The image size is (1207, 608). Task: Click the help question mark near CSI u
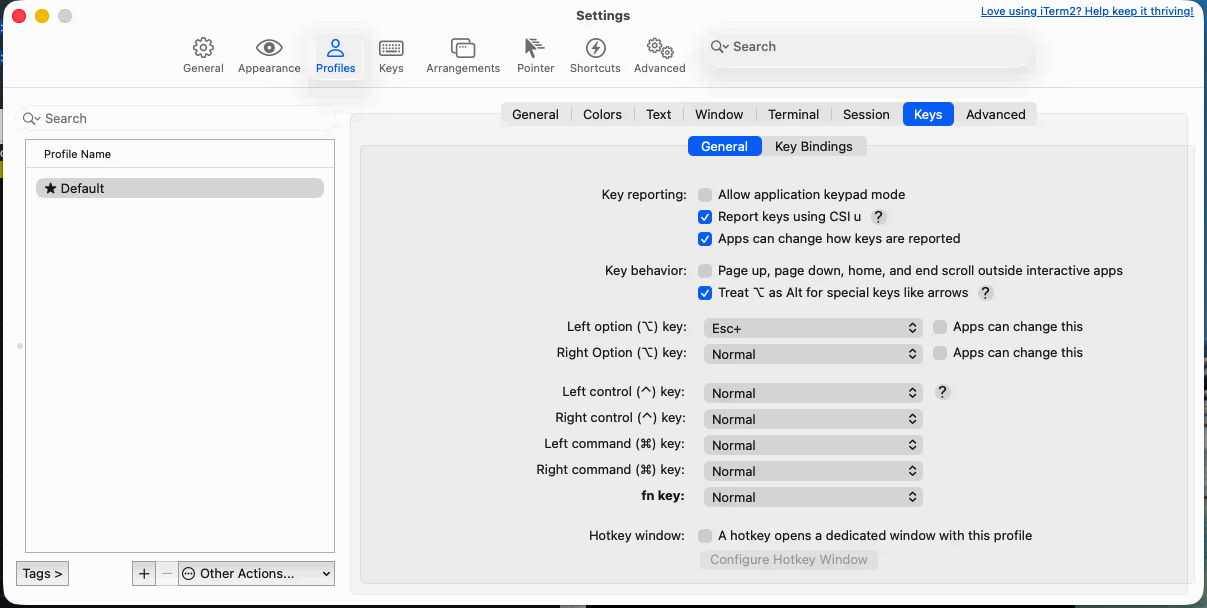coord(878,216)
